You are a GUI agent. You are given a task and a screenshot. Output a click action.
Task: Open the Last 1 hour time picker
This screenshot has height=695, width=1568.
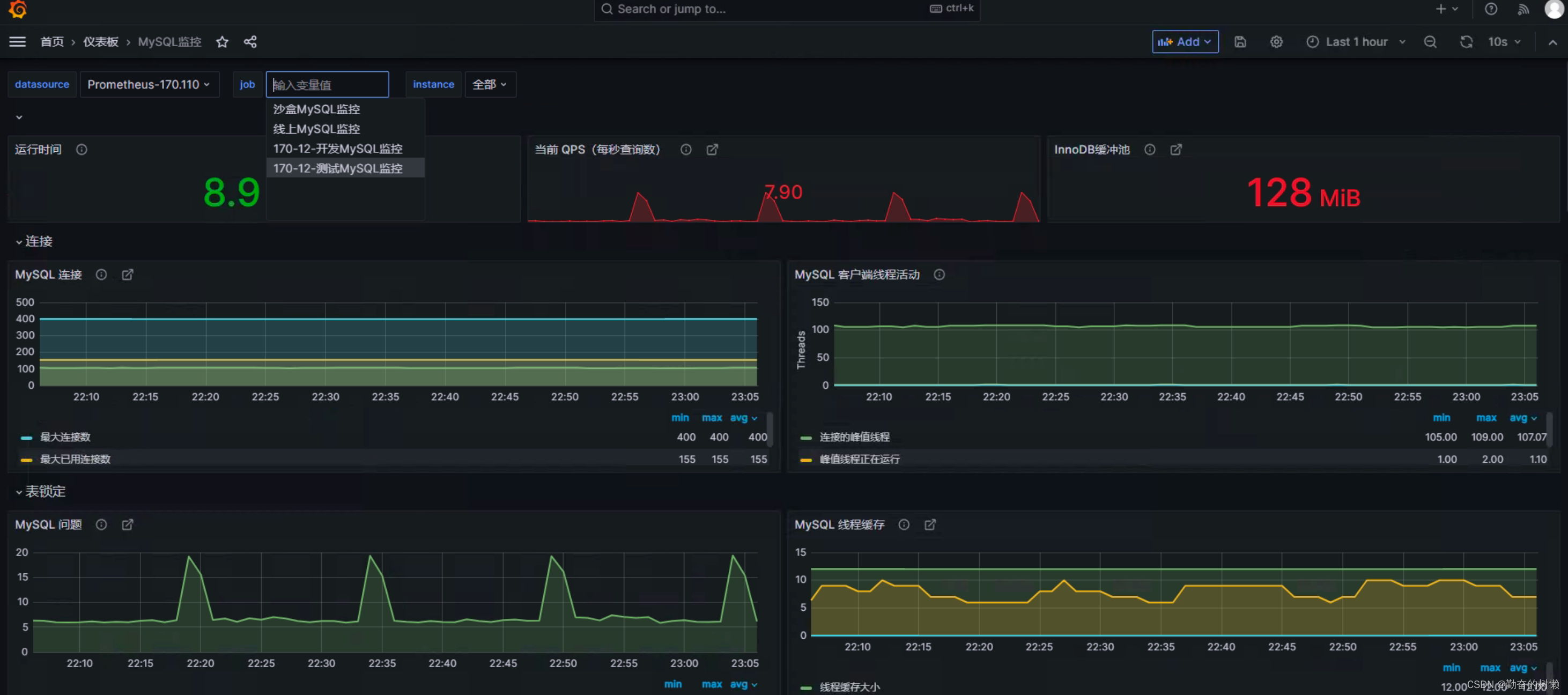coord(1356,41)
